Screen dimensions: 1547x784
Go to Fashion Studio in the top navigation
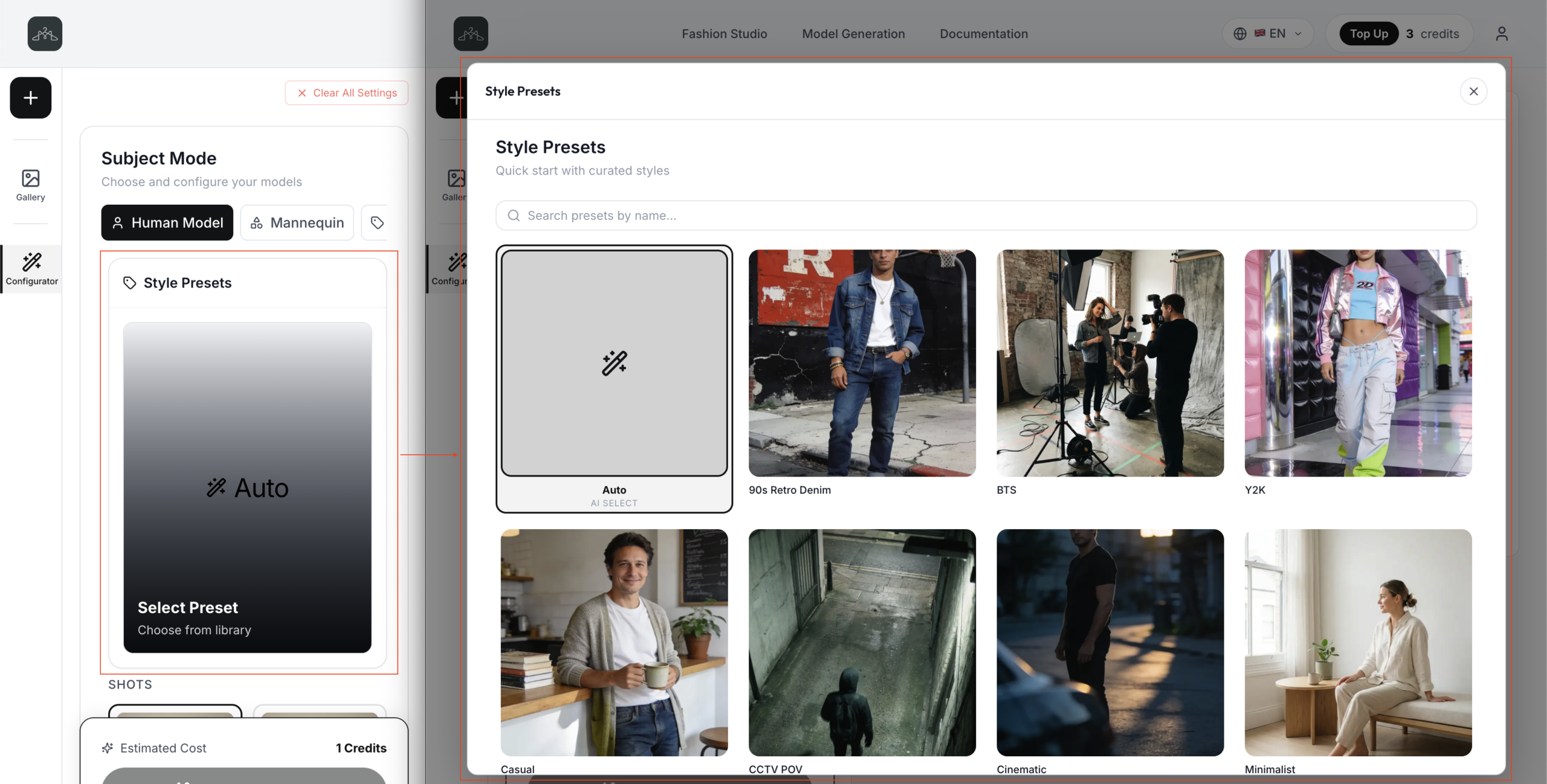point(725,34)
